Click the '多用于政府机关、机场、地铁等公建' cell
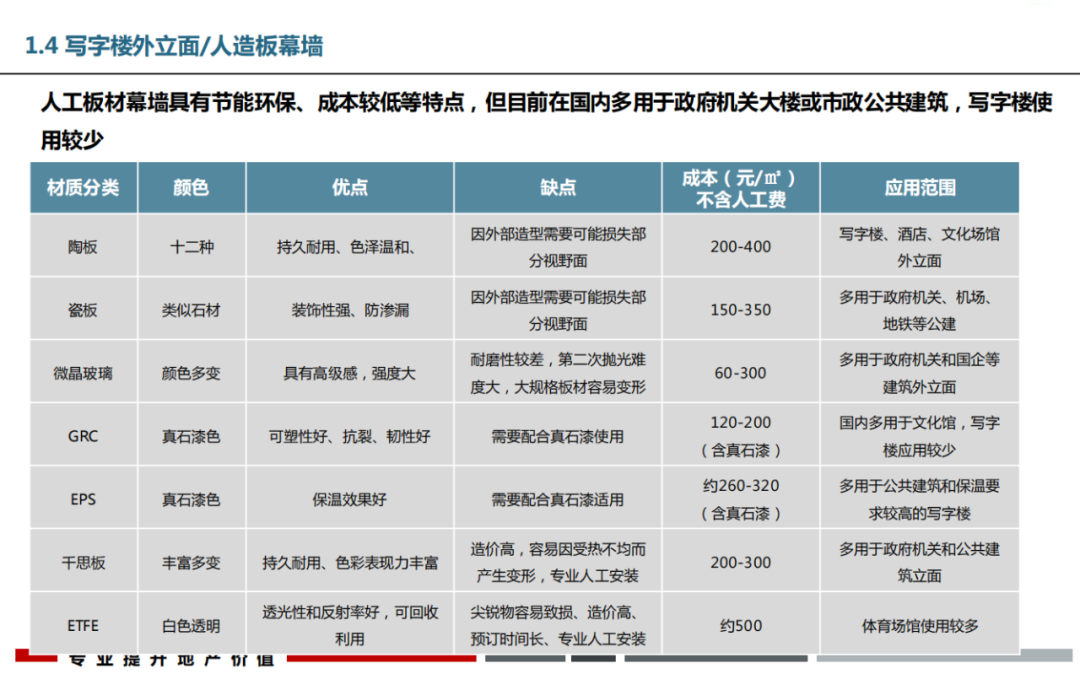 920,309
